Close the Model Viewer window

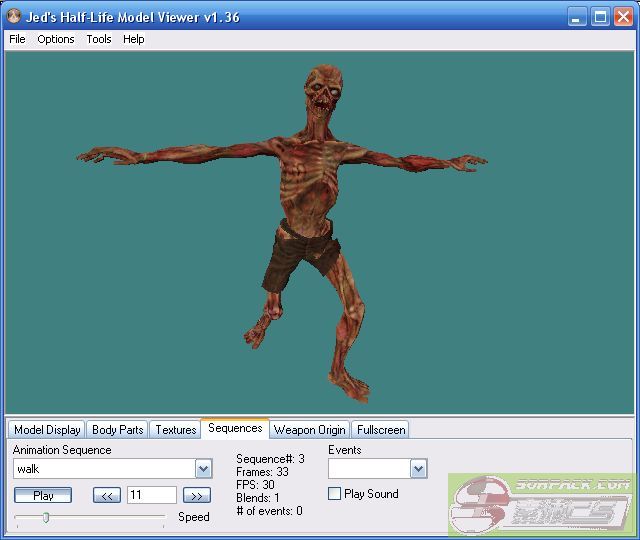pyautogui.click(x=623, y=17)
